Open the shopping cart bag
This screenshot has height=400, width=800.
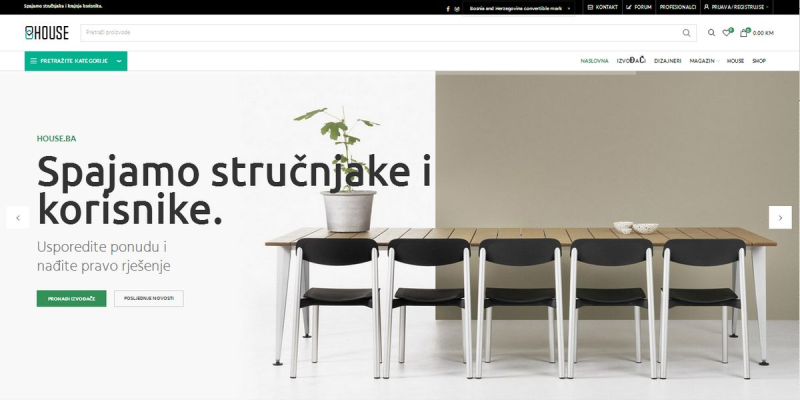[743, 33]
